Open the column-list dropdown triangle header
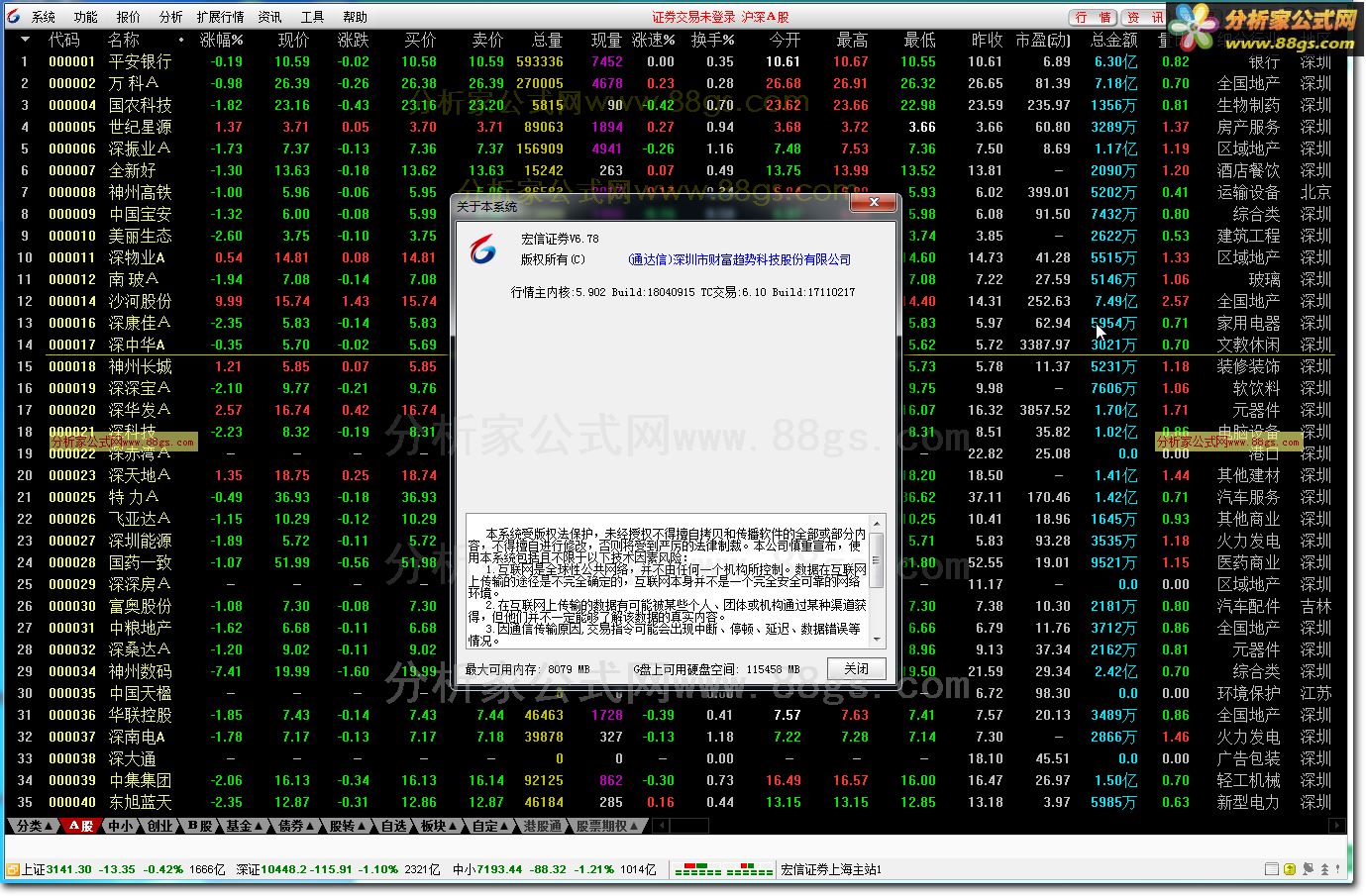Viewport: 1366px width, 896px height. click(x=25, y=40)
